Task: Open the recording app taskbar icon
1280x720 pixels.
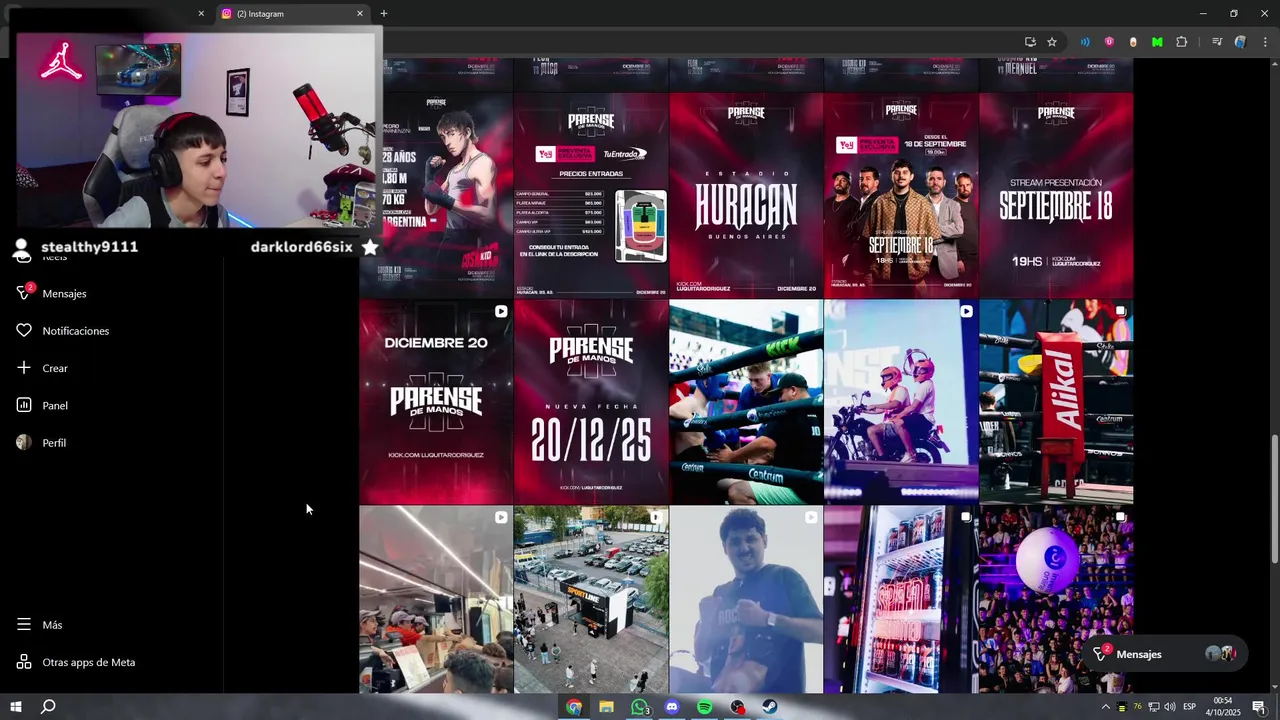Action: 737,707
